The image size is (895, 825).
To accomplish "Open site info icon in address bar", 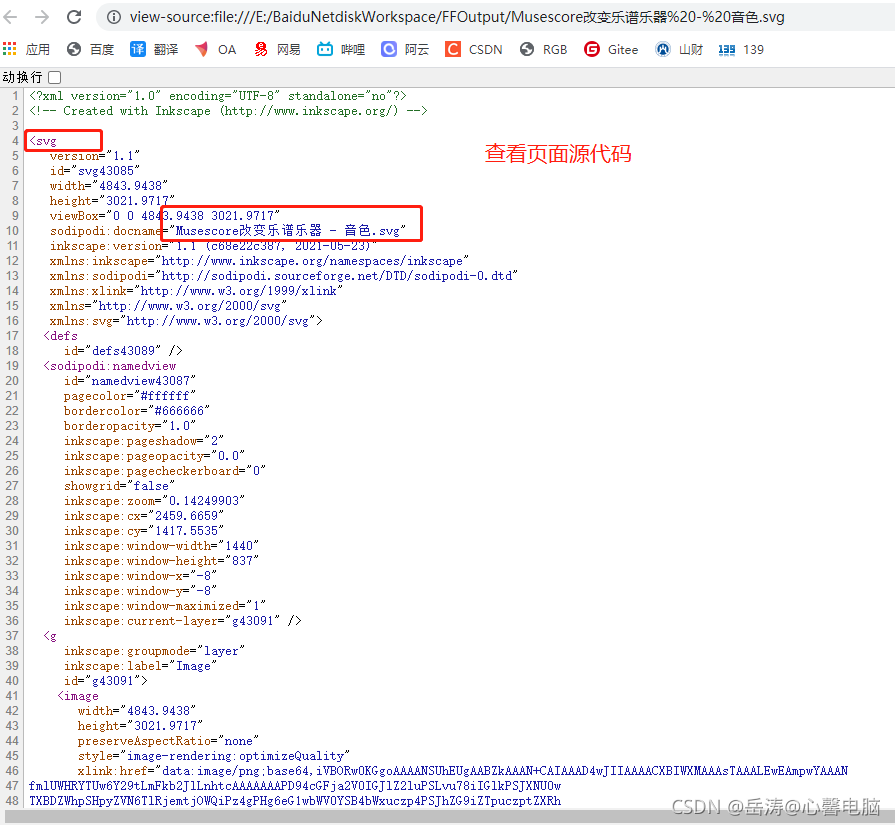I will click(114, 17).
